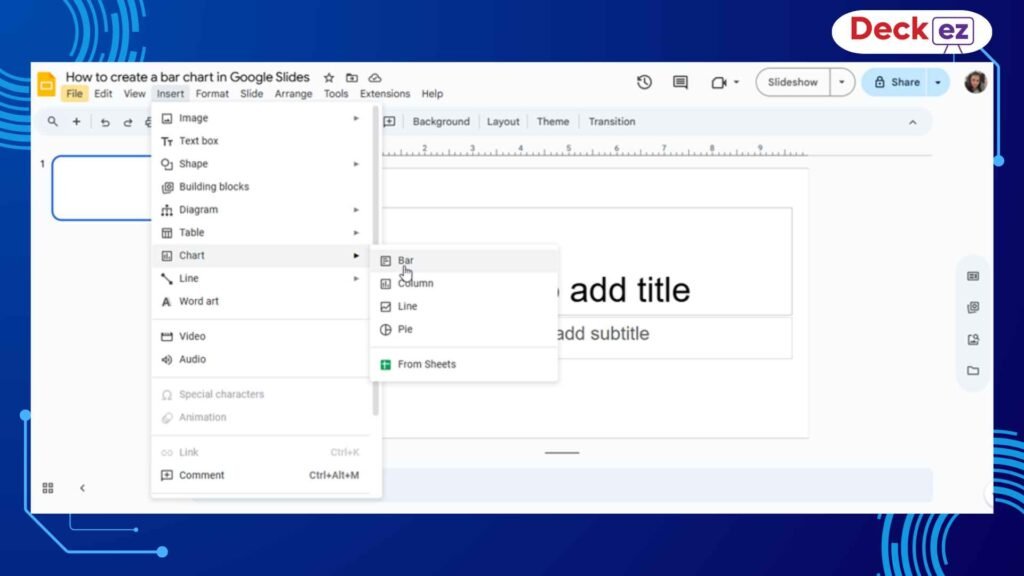Expand the Shape submenu arrow

click(x=357, y=163)
